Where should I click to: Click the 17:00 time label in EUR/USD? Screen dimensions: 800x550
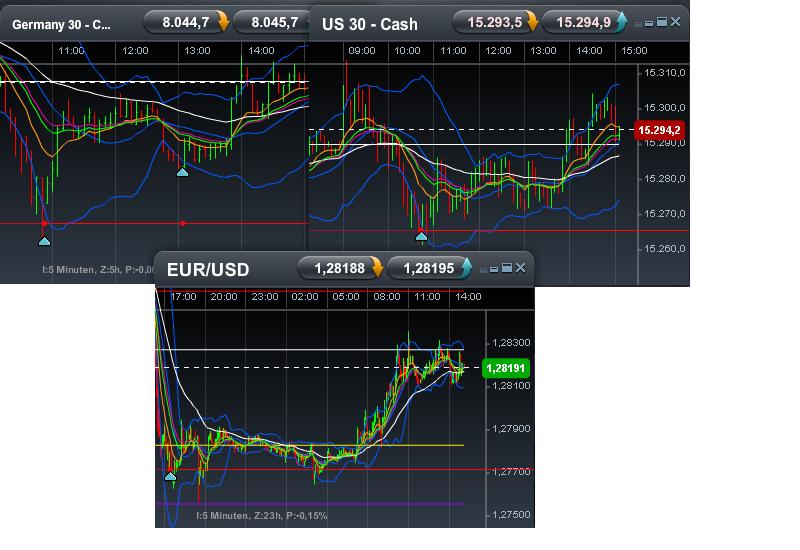(183, 296)
